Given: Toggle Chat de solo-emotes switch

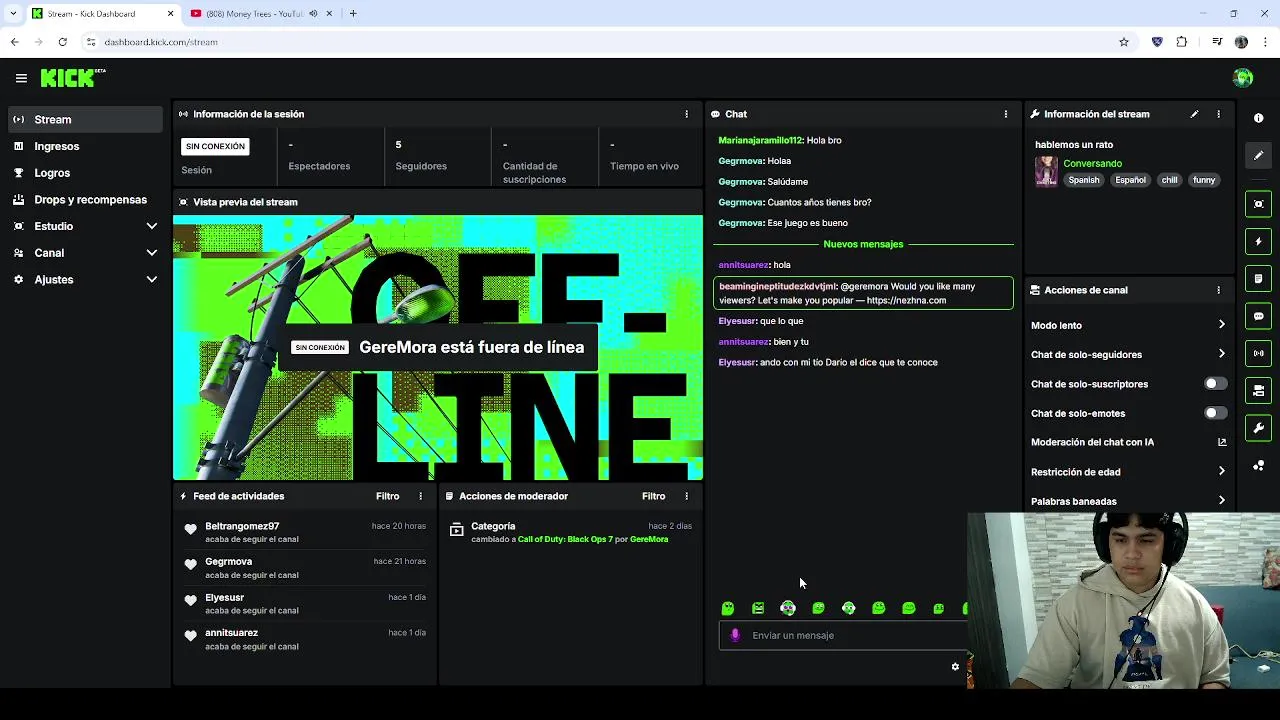Looking at the screenshot, I should coord(1215,413).
